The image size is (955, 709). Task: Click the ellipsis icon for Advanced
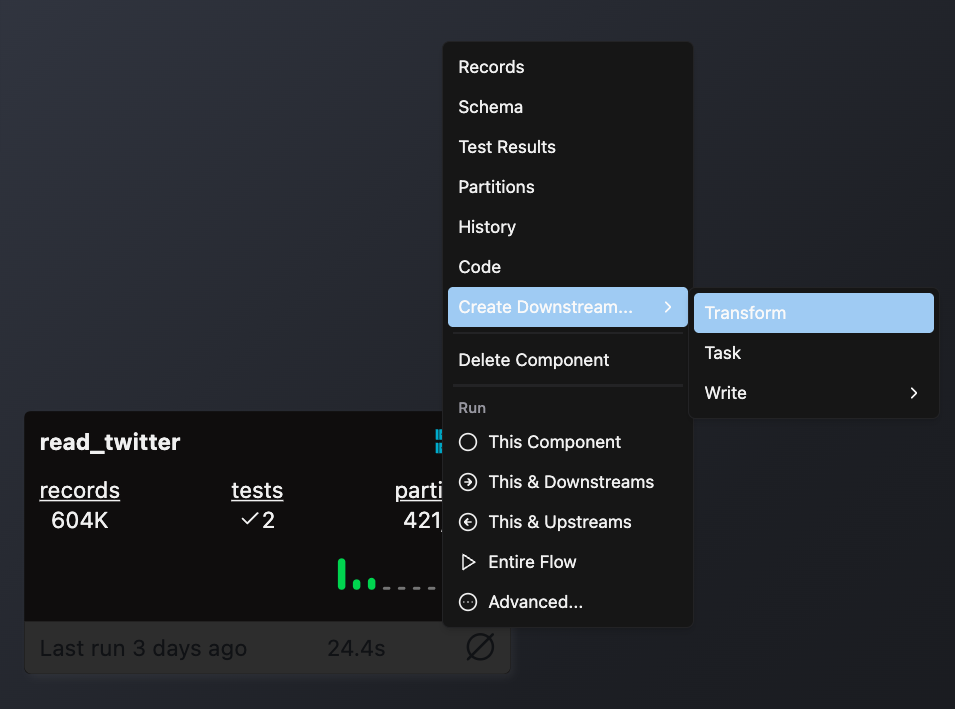pos(468,602)
